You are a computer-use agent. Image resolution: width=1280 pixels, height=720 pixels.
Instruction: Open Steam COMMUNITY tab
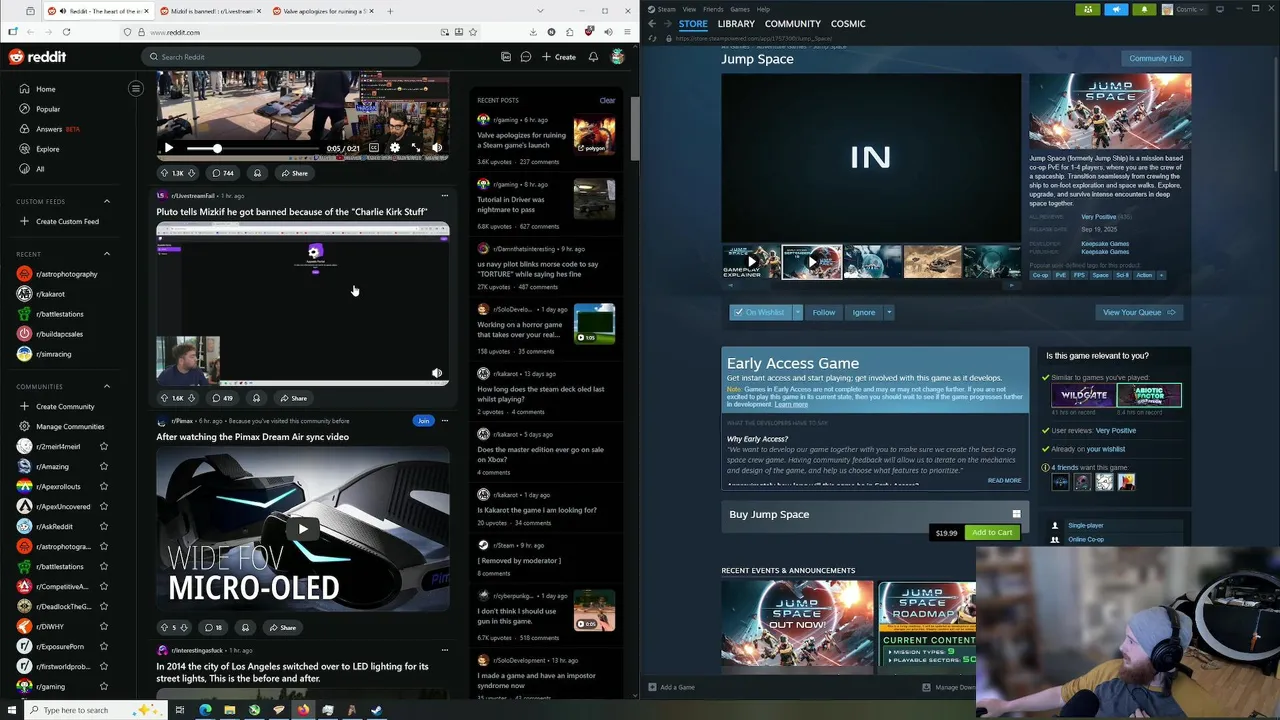tap(793, 24)
